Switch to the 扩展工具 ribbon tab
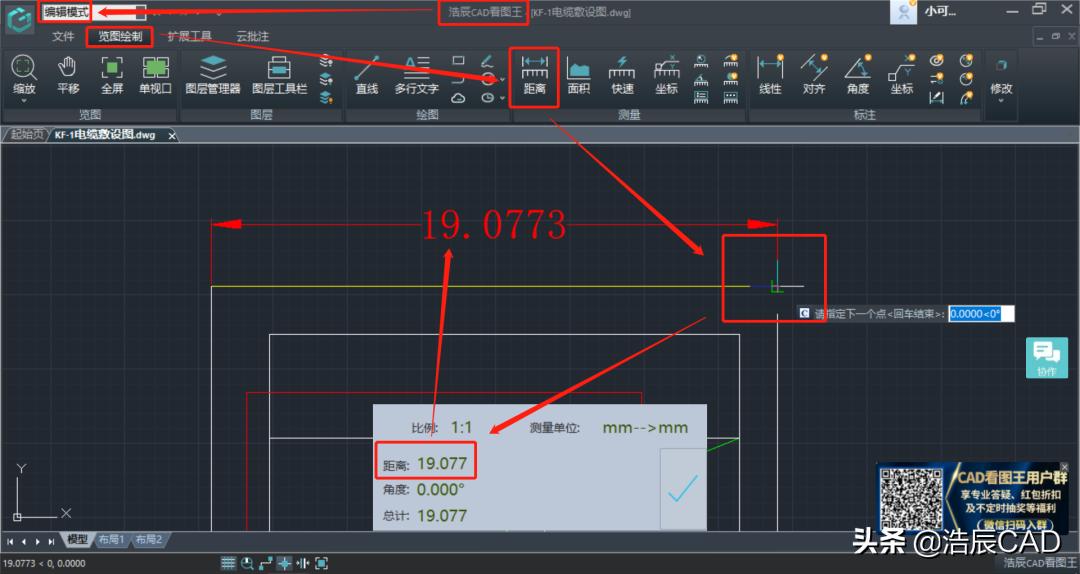The height and width of the screenshot is (574, 1080). (189, 36)
